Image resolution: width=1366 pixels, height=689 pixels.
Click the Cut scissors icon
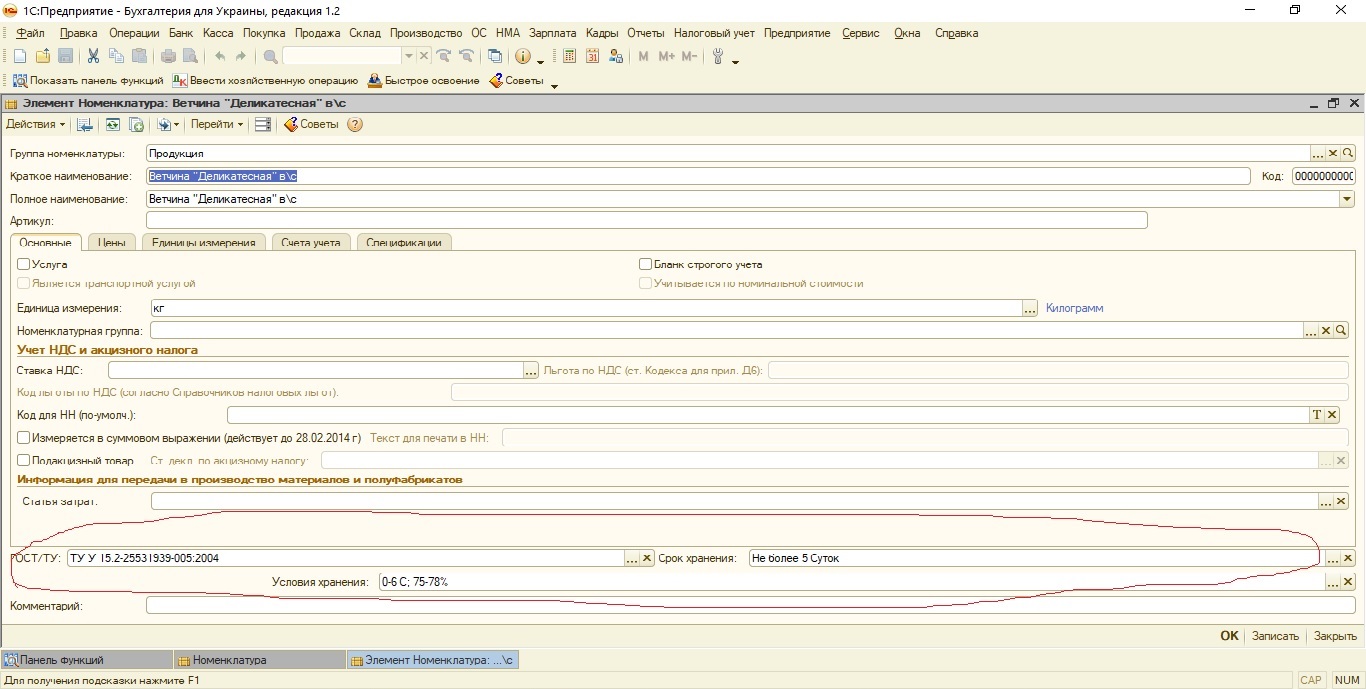click(93, 57)
